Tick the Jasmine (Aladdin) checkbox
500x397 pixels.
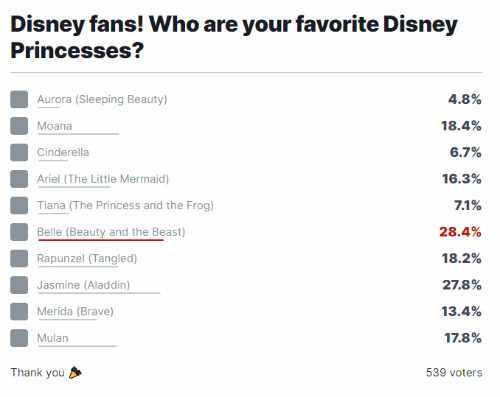19,285
